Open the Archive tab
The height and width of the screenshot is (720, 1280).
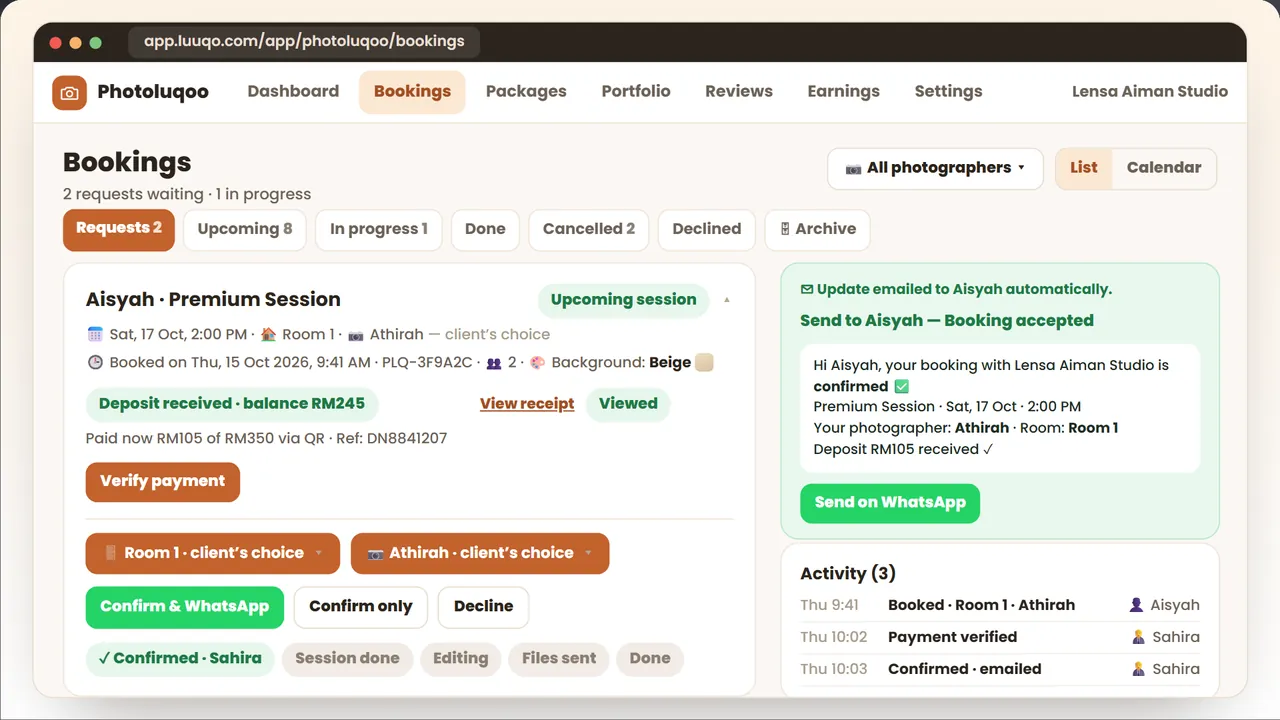tap(817, 229)
